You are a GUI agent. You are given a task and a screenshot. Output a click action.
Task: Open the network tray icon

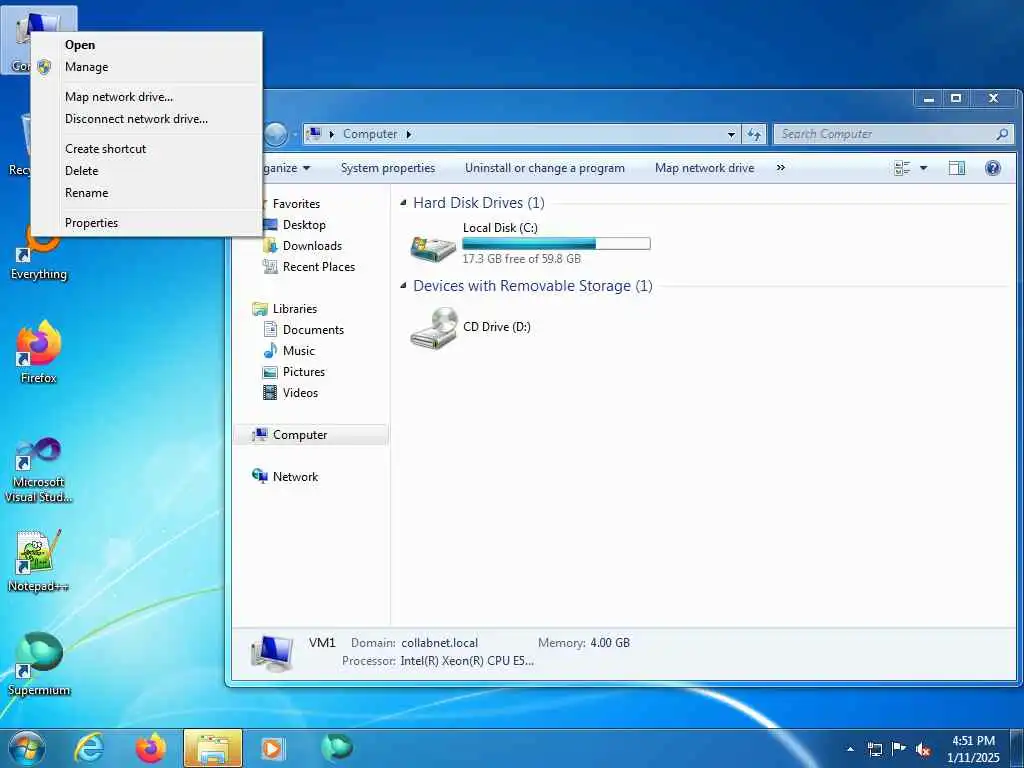[874, 749]
